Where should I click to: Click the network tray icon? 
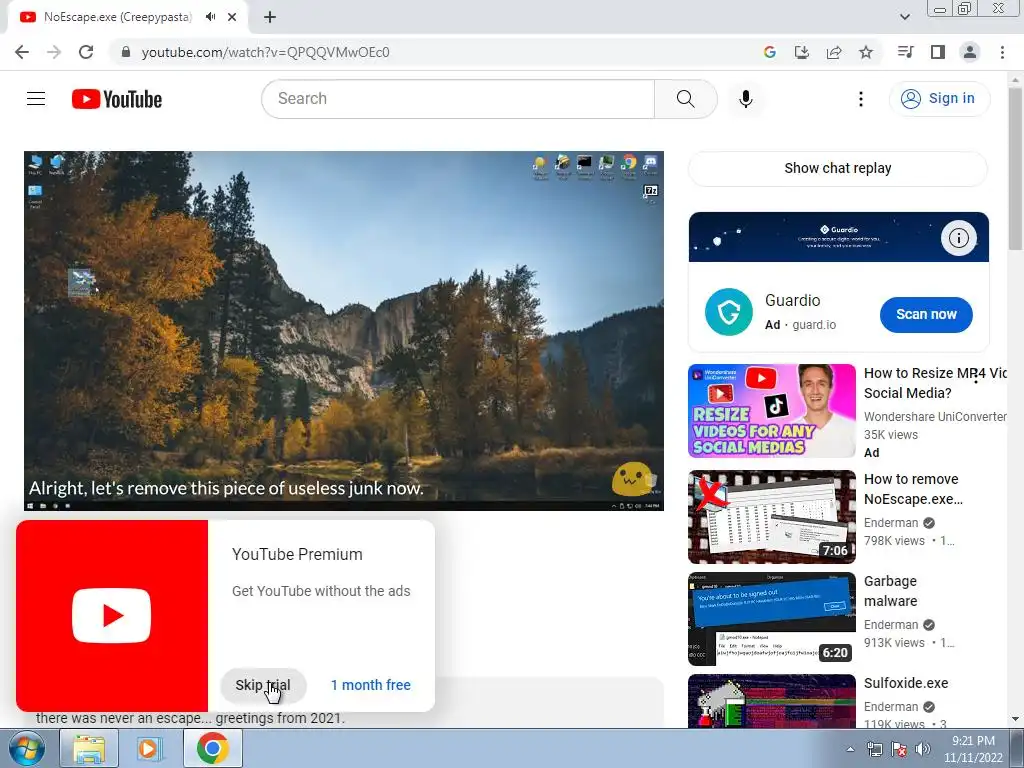point(874,749)
